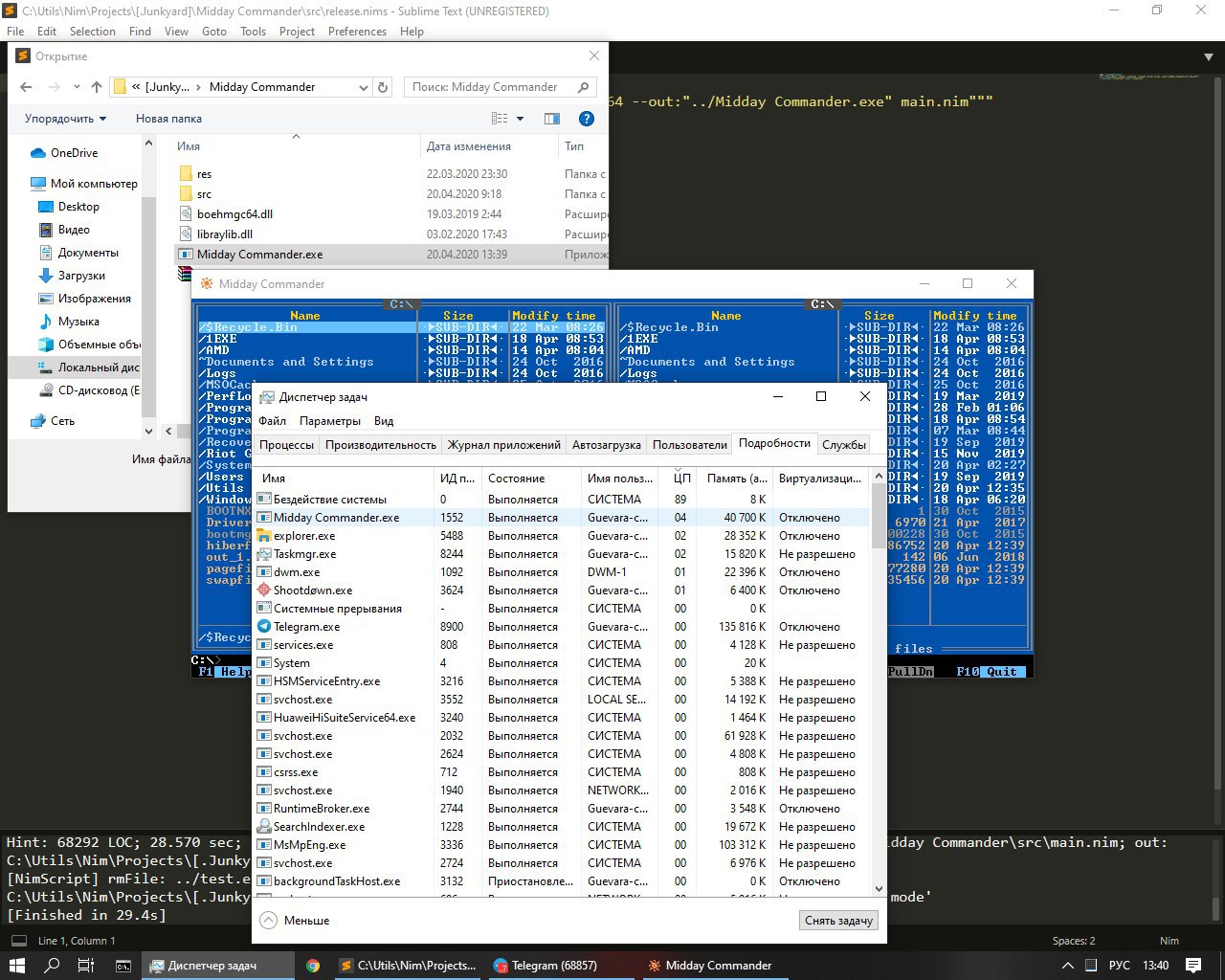Click the Новая папка button
Viewport: 1225px width, 980px height.
pyautogui.click(x=168, y=119)
